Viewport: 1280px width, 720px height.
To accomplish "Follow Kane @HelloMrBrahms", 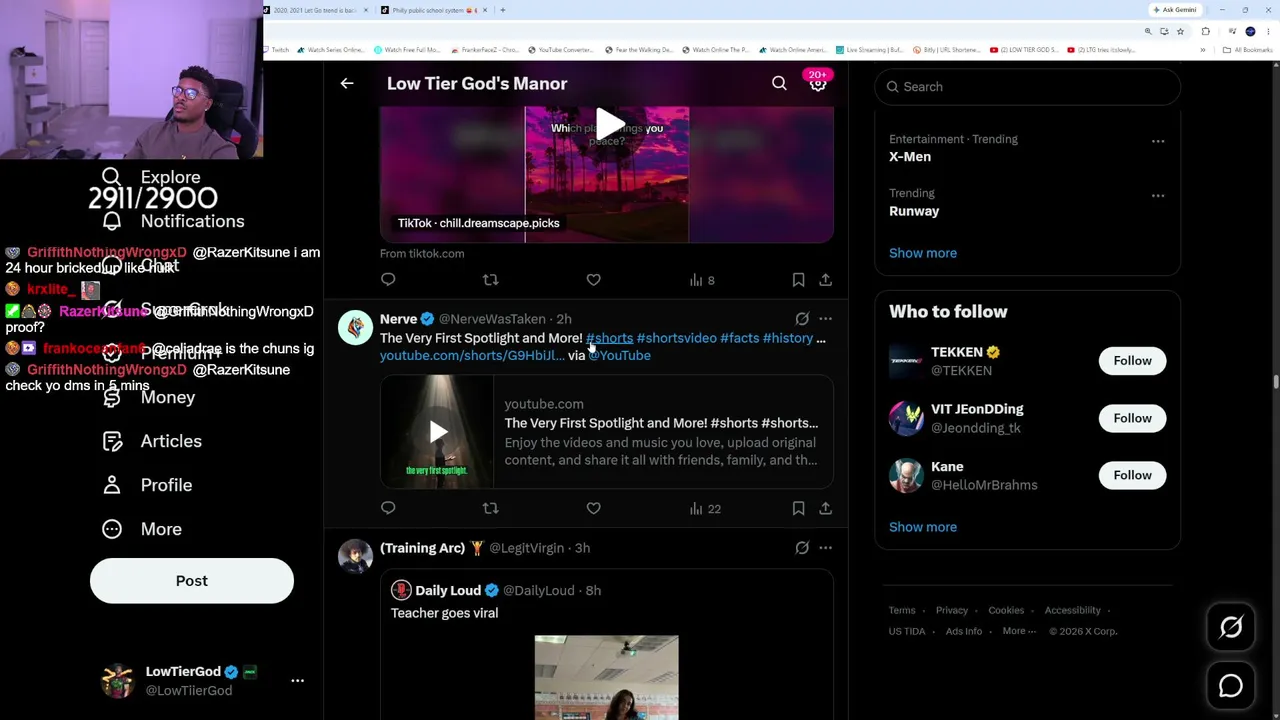I will [x=1132, y=475].
